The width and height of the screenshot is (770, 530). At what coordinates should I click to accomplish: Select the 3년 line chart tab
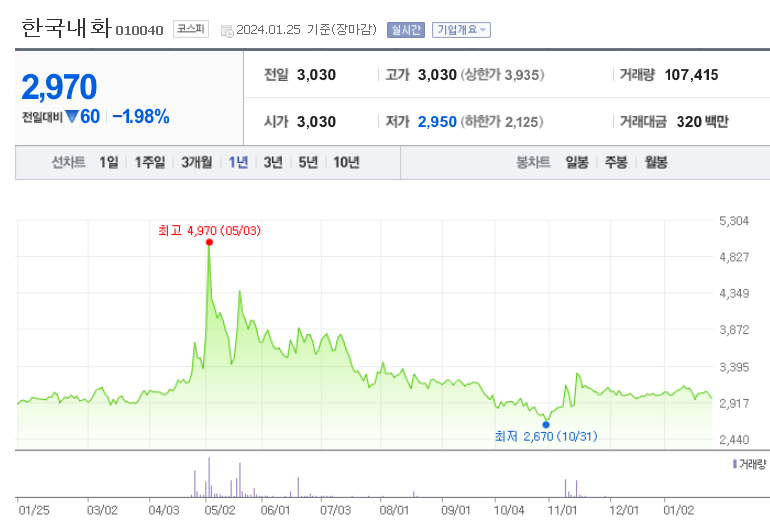(x=273, y=162)
